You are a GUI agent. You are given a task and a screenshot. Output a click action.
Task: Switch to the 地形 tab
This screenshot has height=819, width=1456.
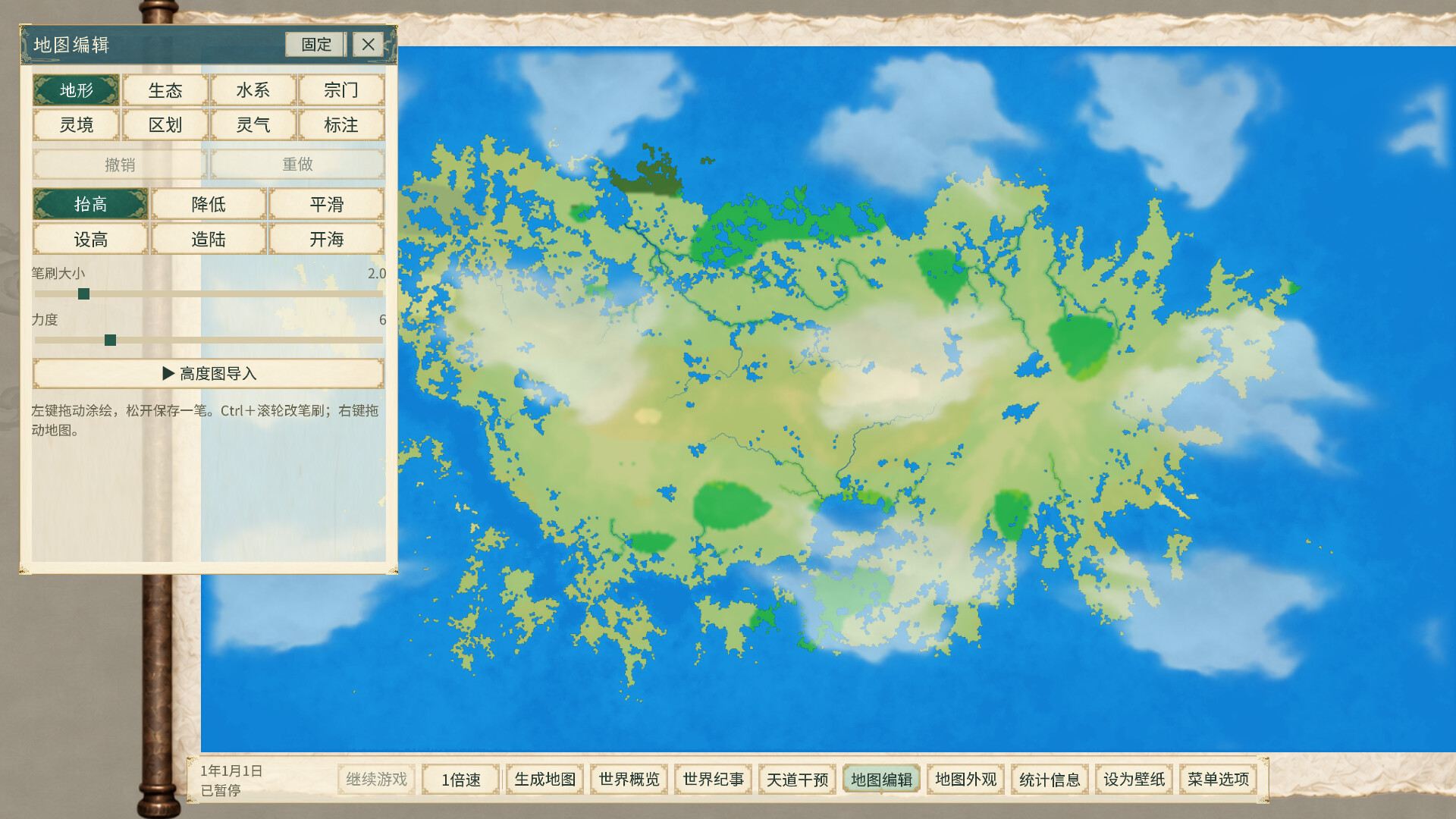point(76,90)
